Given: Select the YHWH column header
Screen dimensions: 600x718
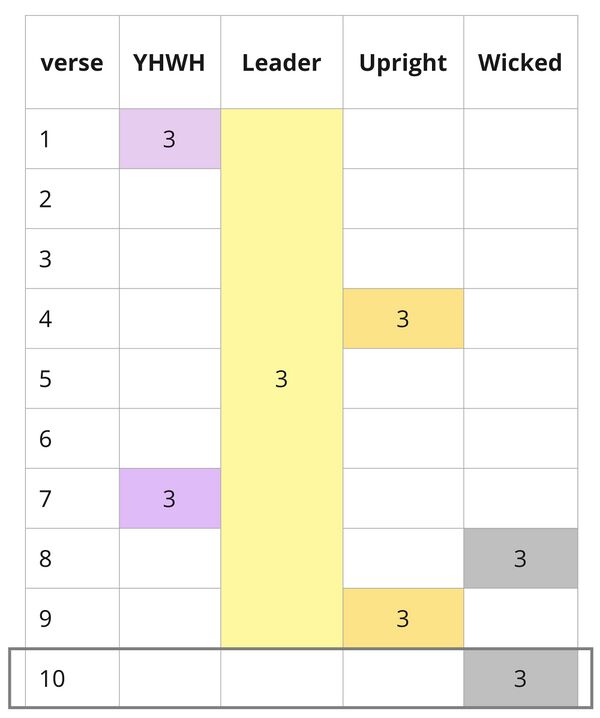Looking at the screenshot, I should point(169,63).
